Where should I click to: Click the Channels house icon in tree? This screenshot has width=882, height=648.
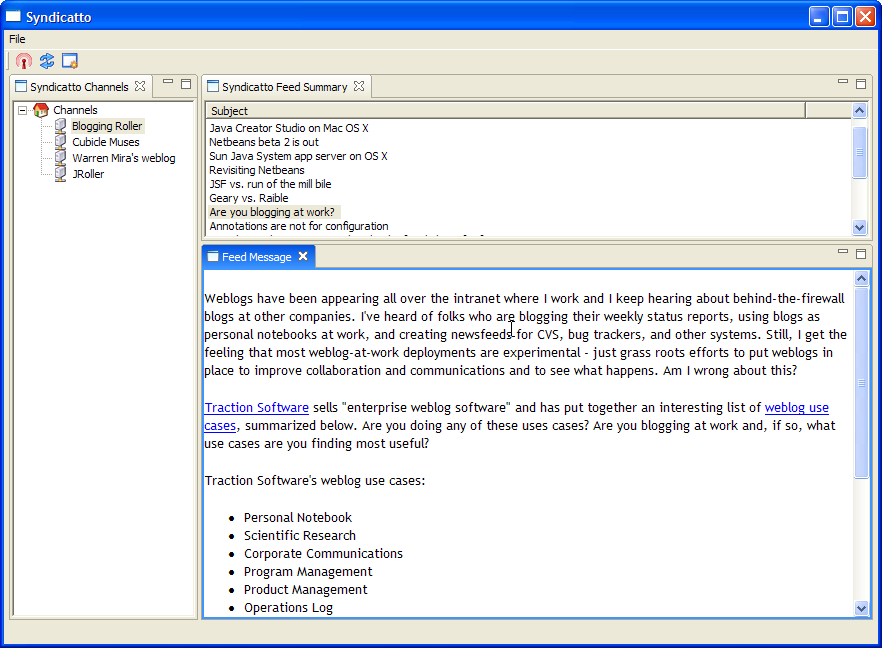(41, 110)
